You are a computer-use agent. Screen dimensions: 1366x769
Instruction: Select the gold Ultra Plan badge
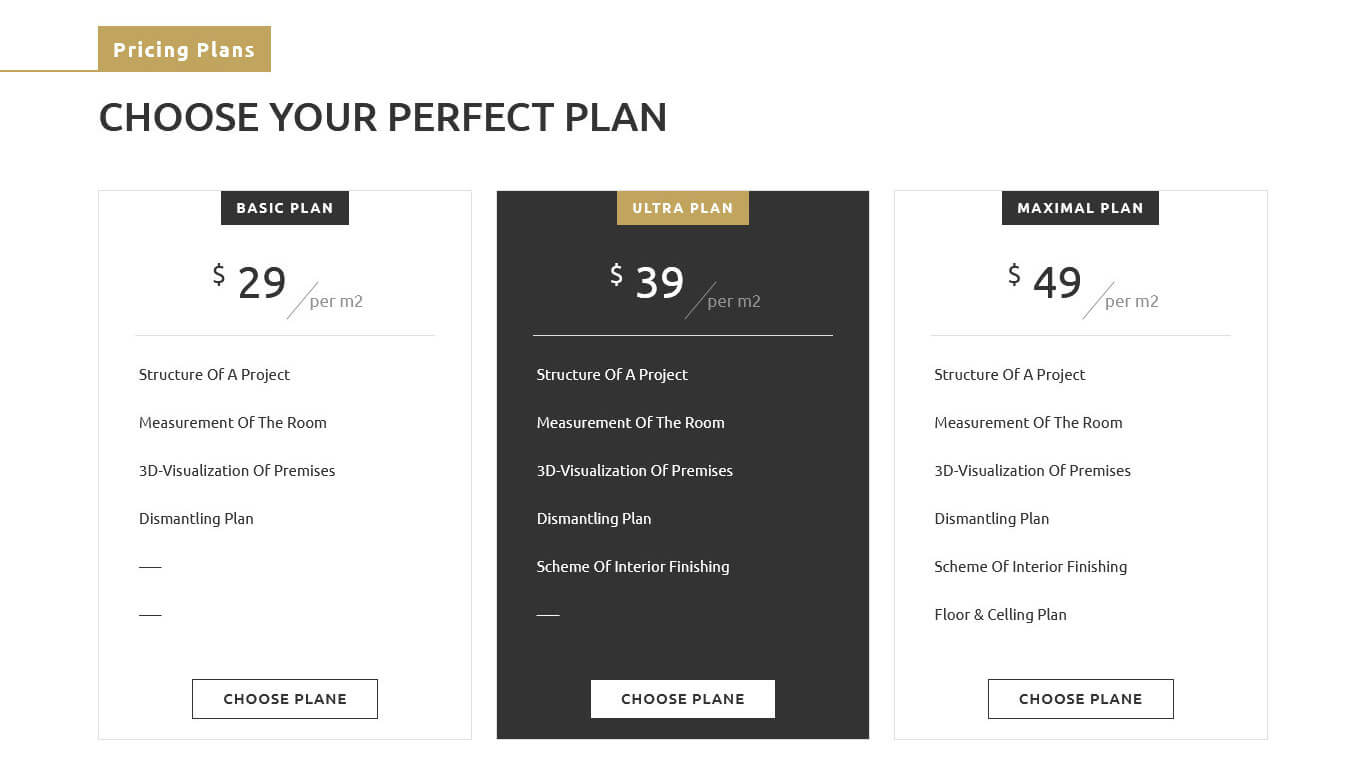[x=683, y=208]
